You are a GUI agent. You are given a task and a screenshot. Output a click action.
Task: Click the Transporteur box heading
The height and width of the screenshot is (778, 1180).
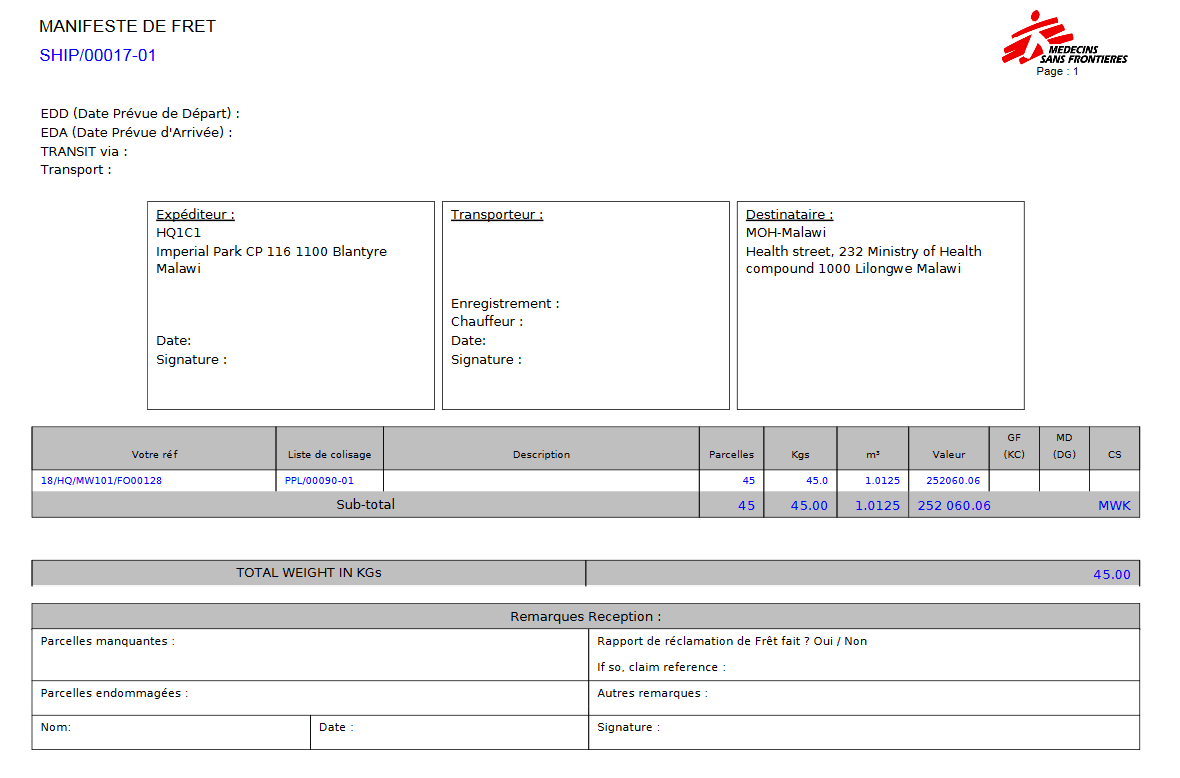[496, 215]
